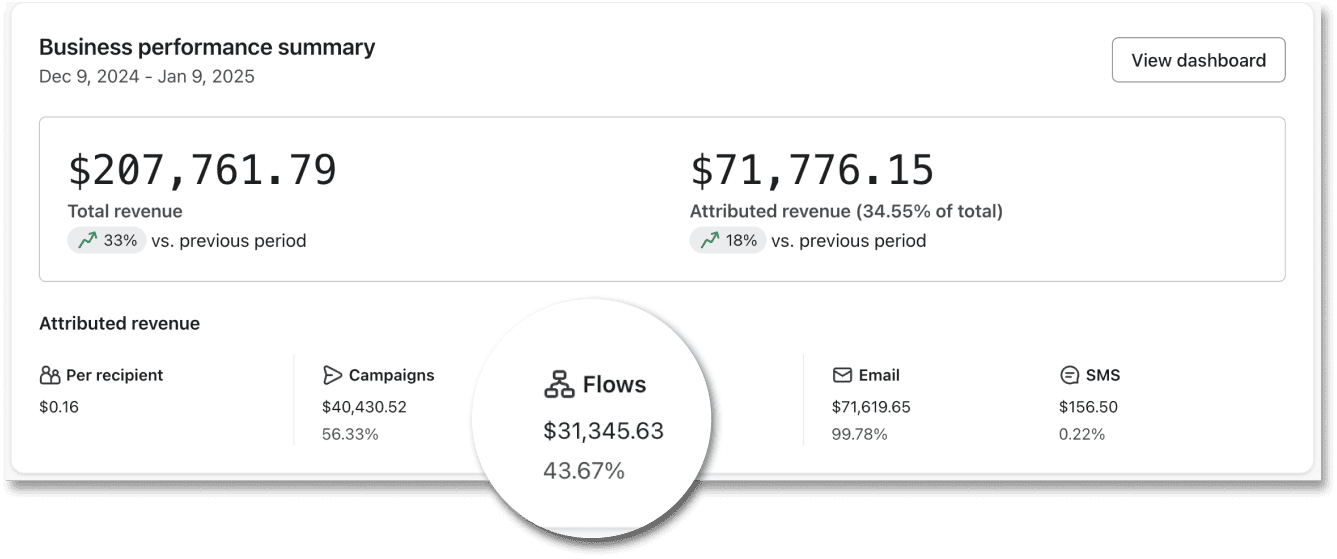
Task: Click the attributed revenue upward trend arrow
Action: pyautogui.click(x=710, y=241)
